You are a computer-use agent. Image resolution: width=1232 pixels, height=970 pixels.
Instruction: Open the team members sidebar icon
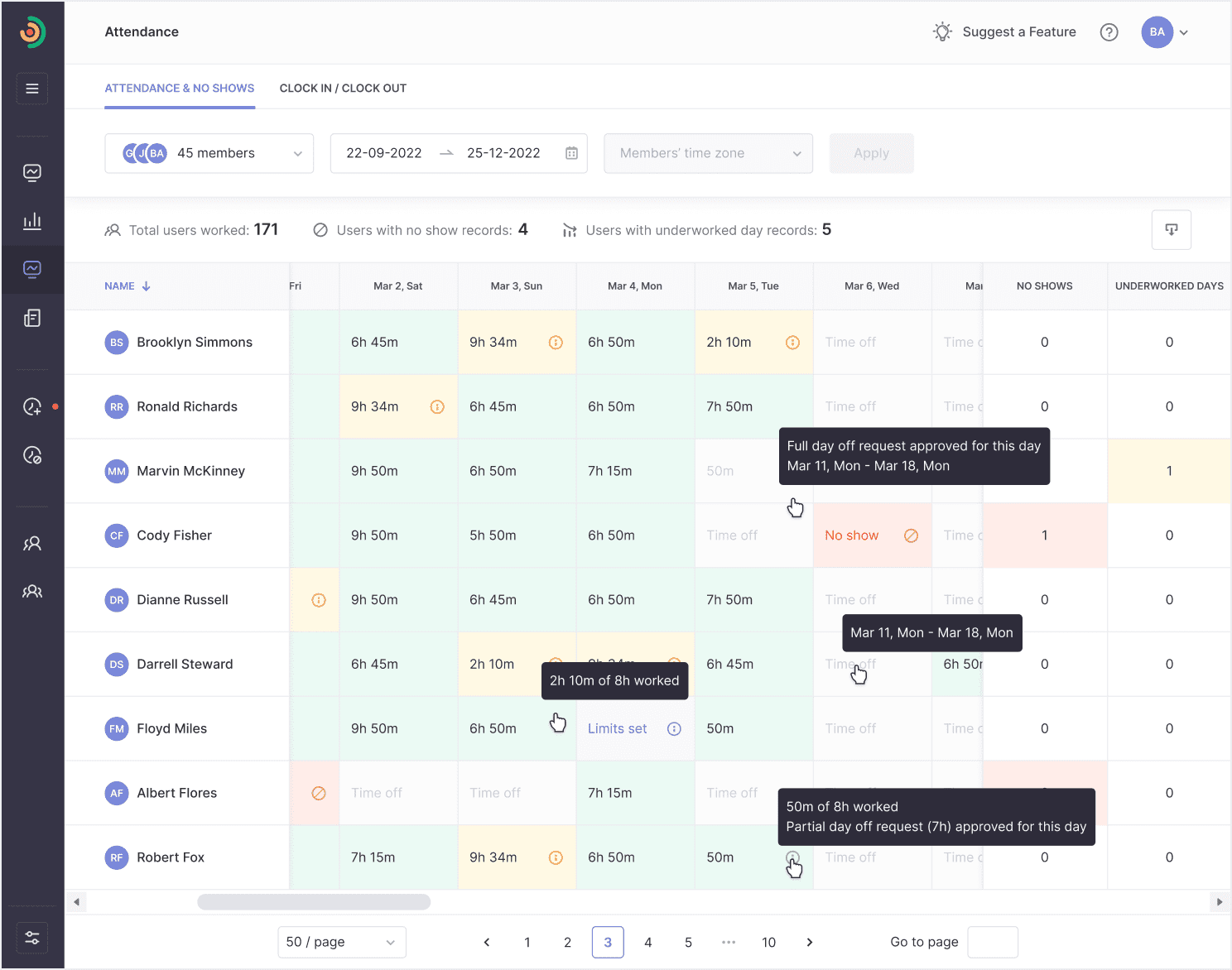[32, 592]
